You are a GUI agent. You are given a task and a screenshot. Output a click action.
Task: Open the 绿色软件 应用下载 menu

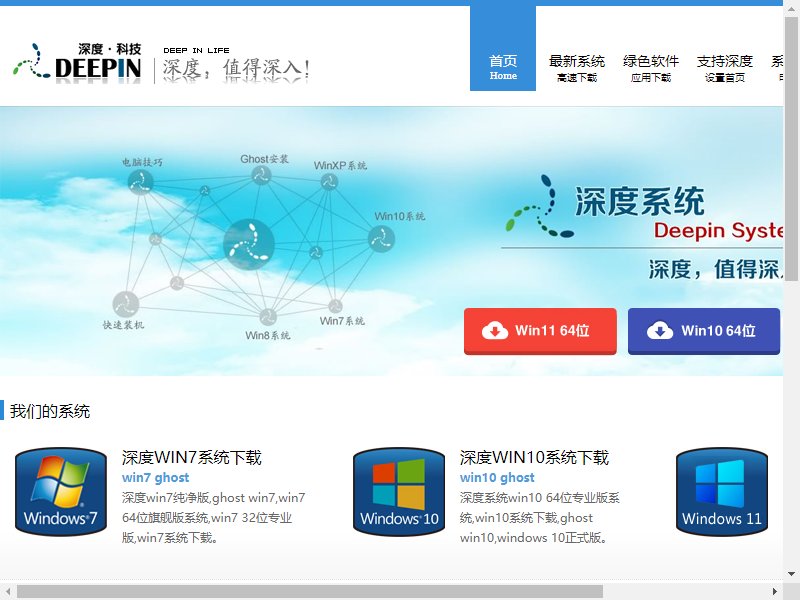point(651,68)
